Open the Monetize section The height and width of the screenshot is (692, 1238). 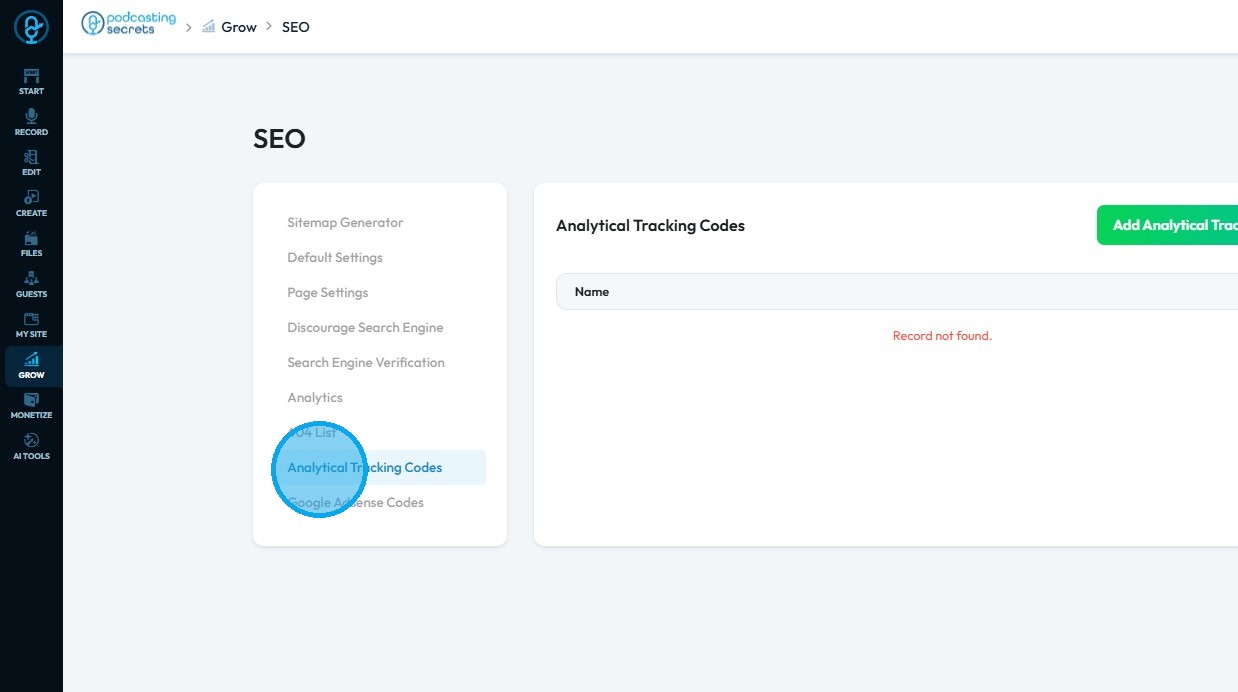[31, 405]
